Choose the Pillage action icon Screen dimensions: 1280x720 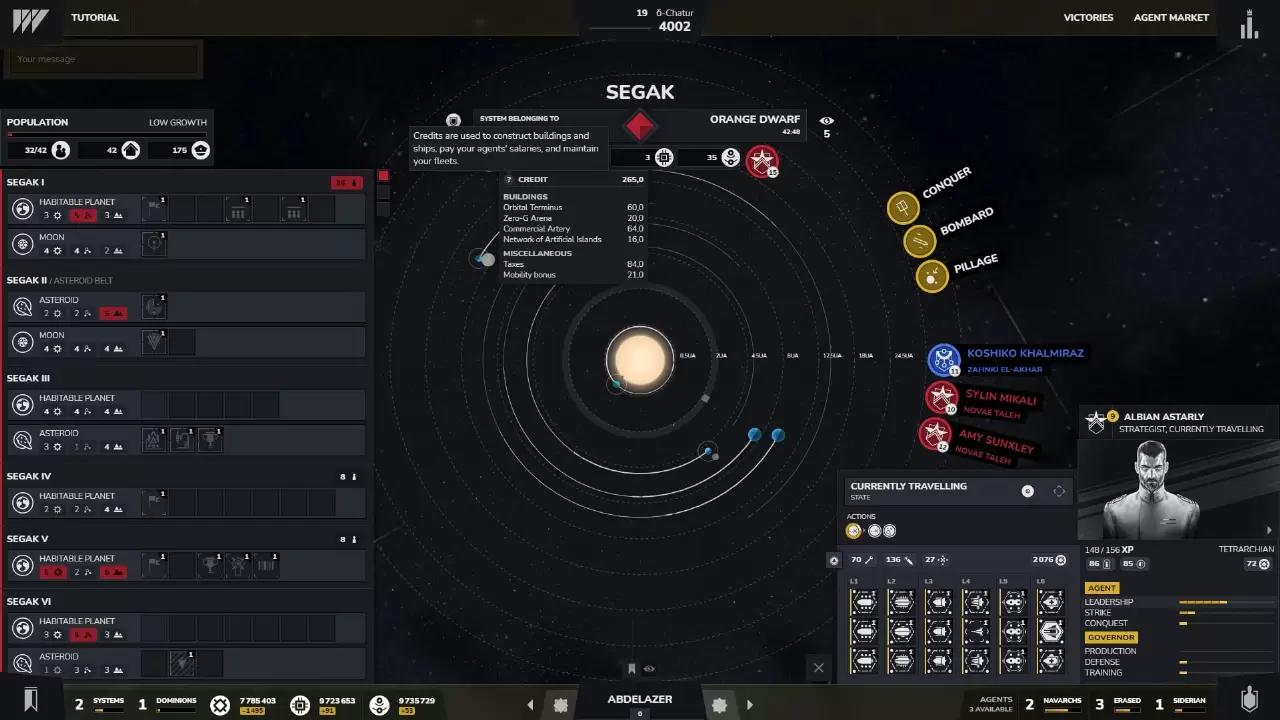[x=932, y=276]
